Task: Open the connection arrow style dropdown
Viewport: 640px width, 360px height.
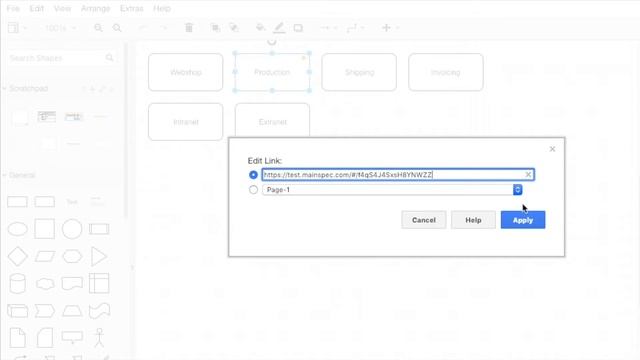Action: pyautogui.click(x=329, y=28)
